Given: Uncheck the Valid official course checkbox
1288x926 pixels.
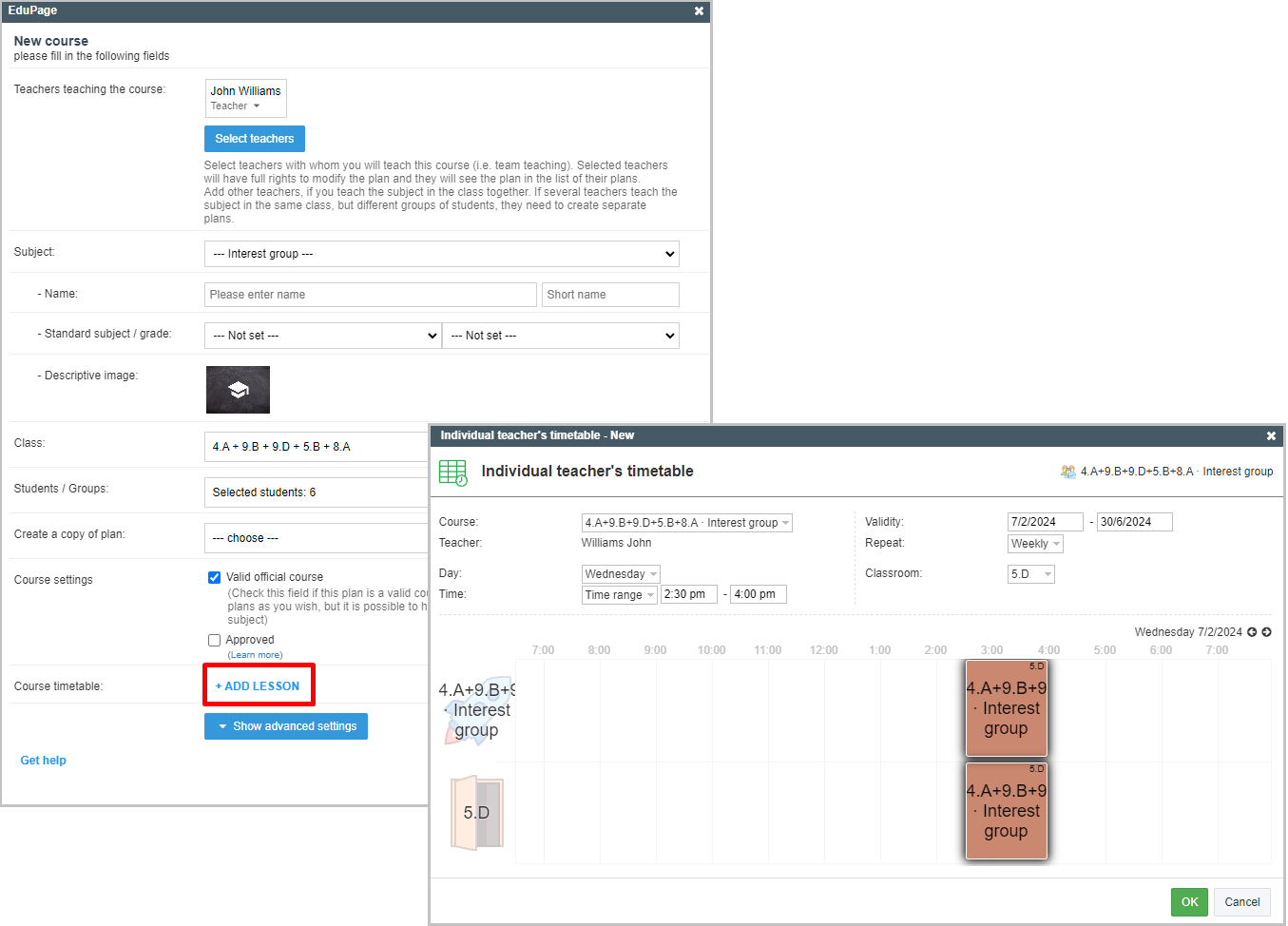Looking at the screenshot, I should pyautogui.click(x=214, y=577).
